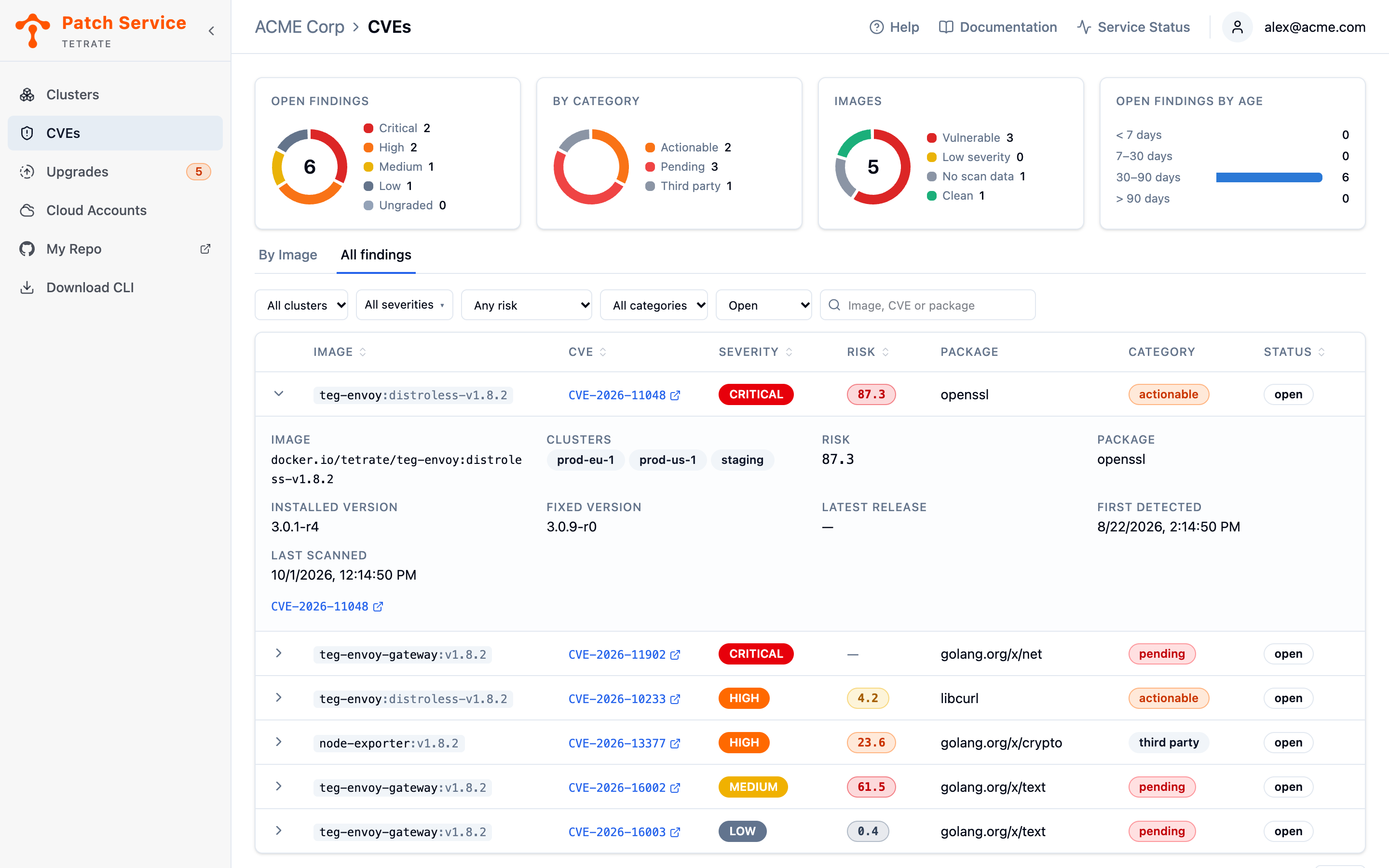Collapse the sidebar with the chevron arrow

pyautogui.click(x=211, y=31)
